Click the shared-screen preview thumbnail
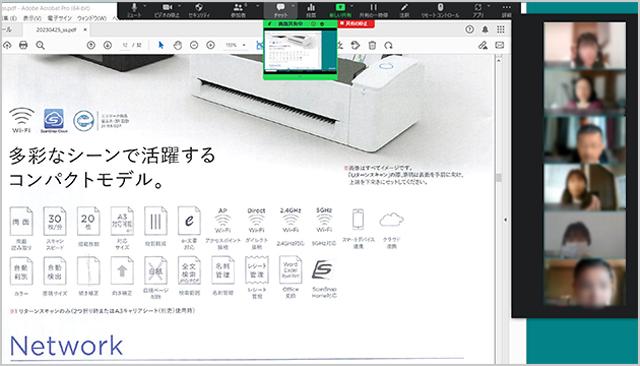640x366 pixels. [300, 51]
